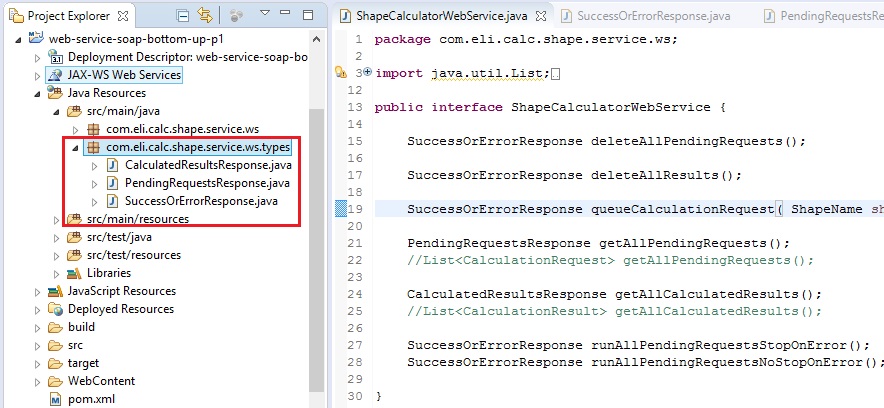Viewport: 884px width, 408px height.
Task: Click deleteAllPendingRequests() on line 15
Action: pos(699,141)
